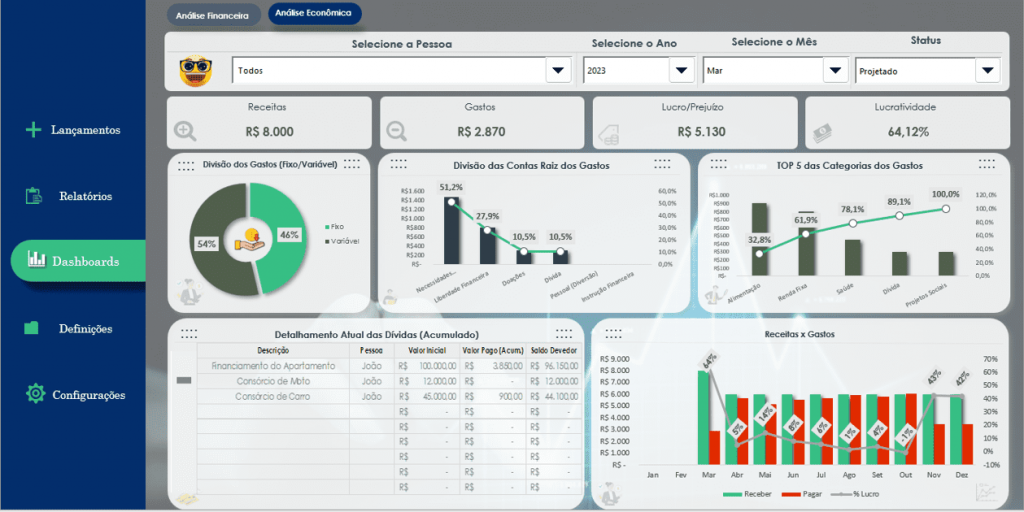Click the 32,8% label in TOP 5 chart
Screen dimensions: 1024x512
(758, 239)
